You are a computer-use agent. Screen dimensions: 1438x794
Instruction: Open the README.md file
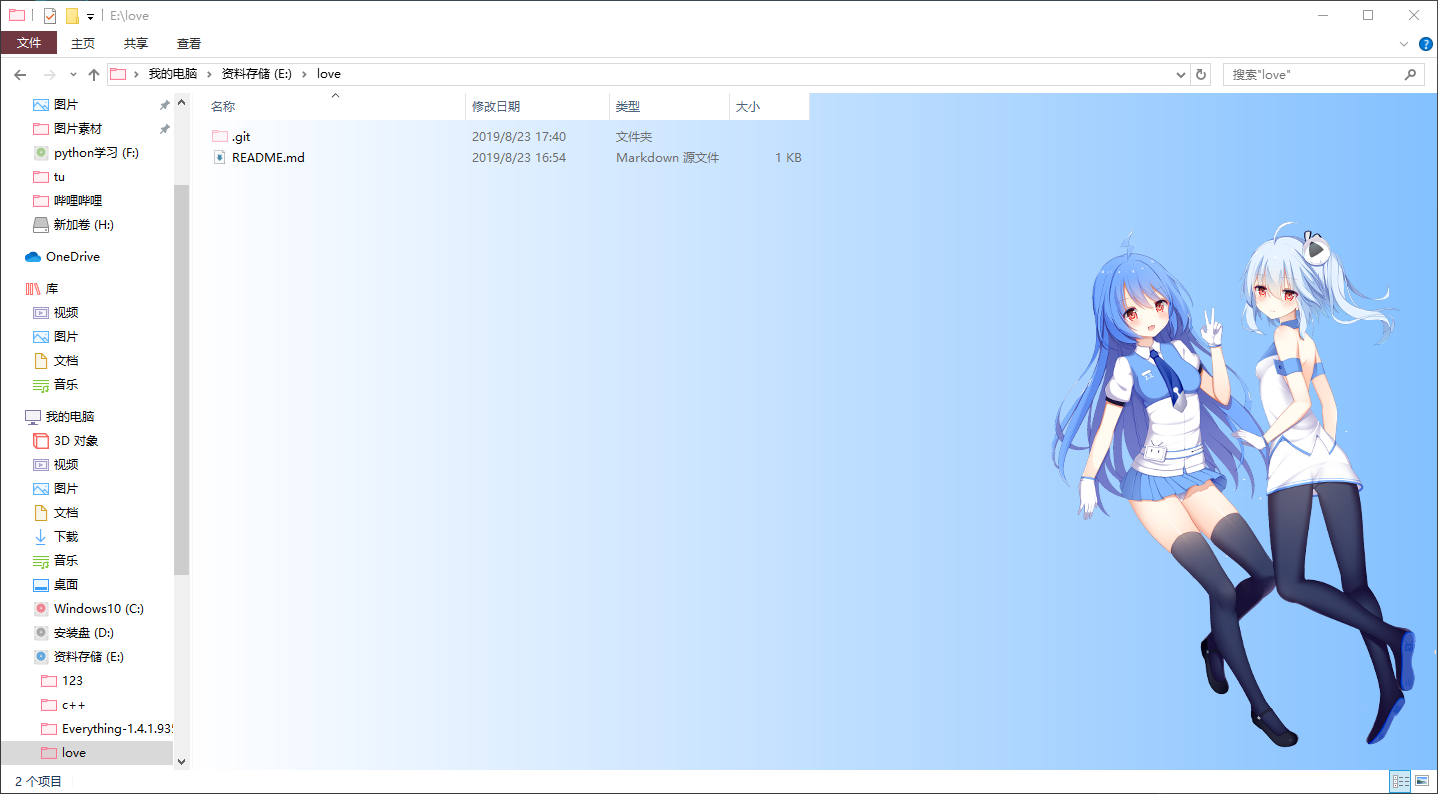pyautogui.click(x=268, y=158)
